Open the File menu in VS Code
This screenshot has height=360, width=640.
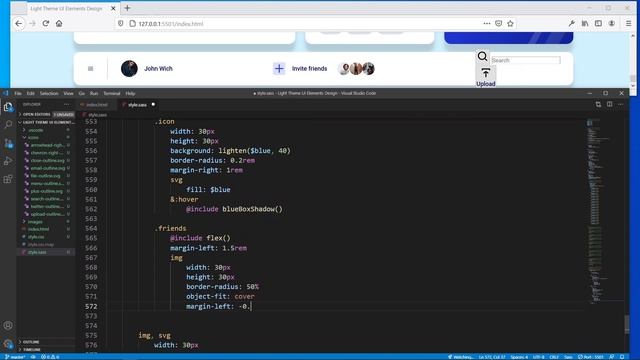18,93
